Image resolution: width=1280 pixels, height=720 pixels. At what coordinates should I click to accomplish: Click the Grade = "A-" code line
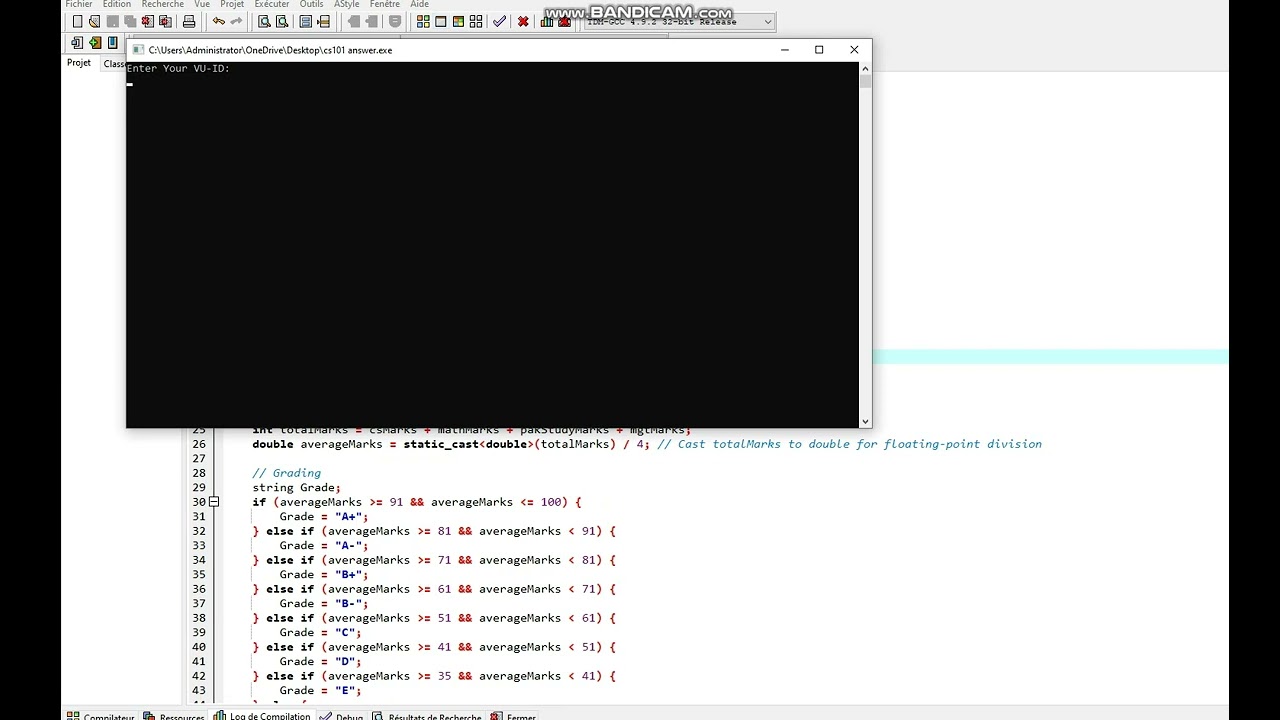click(324, 546)
